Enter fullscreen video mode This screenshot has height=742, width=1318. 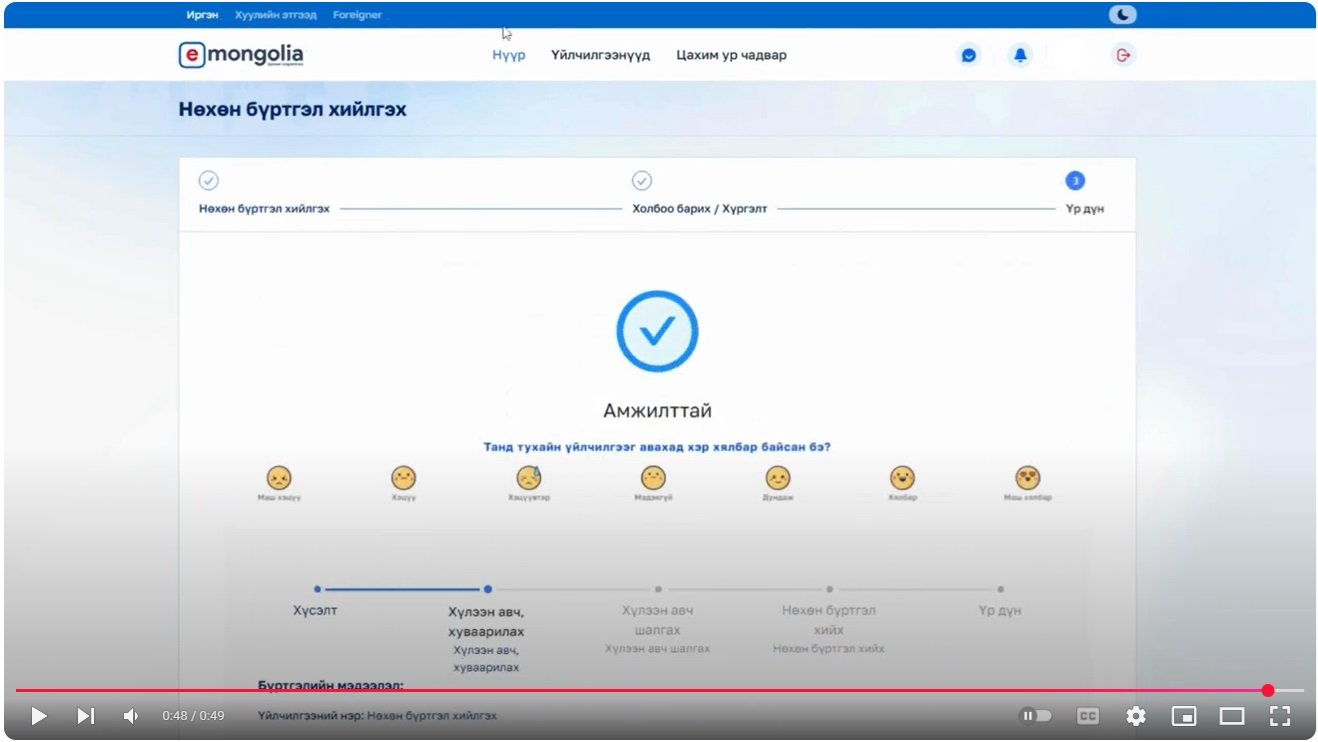[1280, 716]
